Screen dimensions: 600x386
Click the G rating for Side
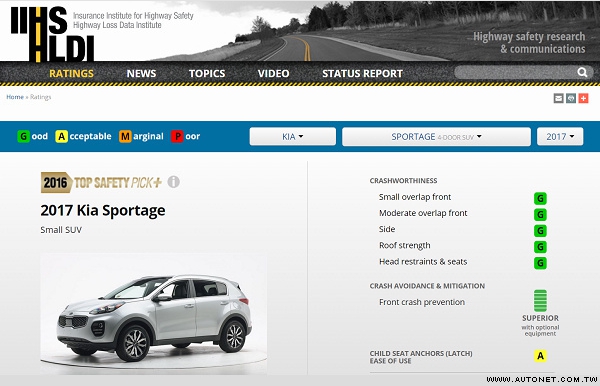(540, 231)
